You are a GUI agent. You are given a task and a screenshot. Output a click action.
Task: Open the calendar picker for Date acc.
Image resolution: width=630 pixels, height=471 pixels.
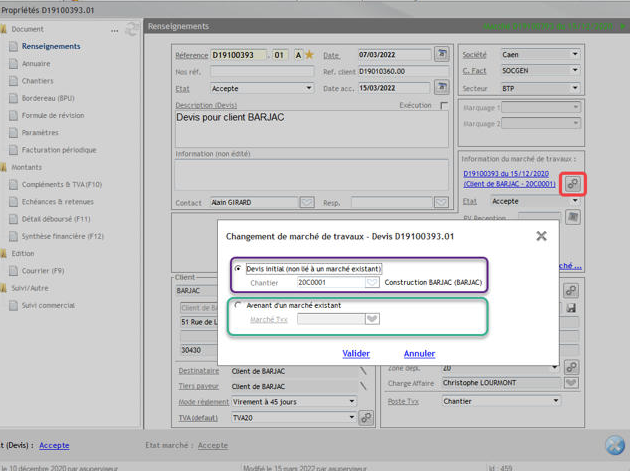click(442, 88)
